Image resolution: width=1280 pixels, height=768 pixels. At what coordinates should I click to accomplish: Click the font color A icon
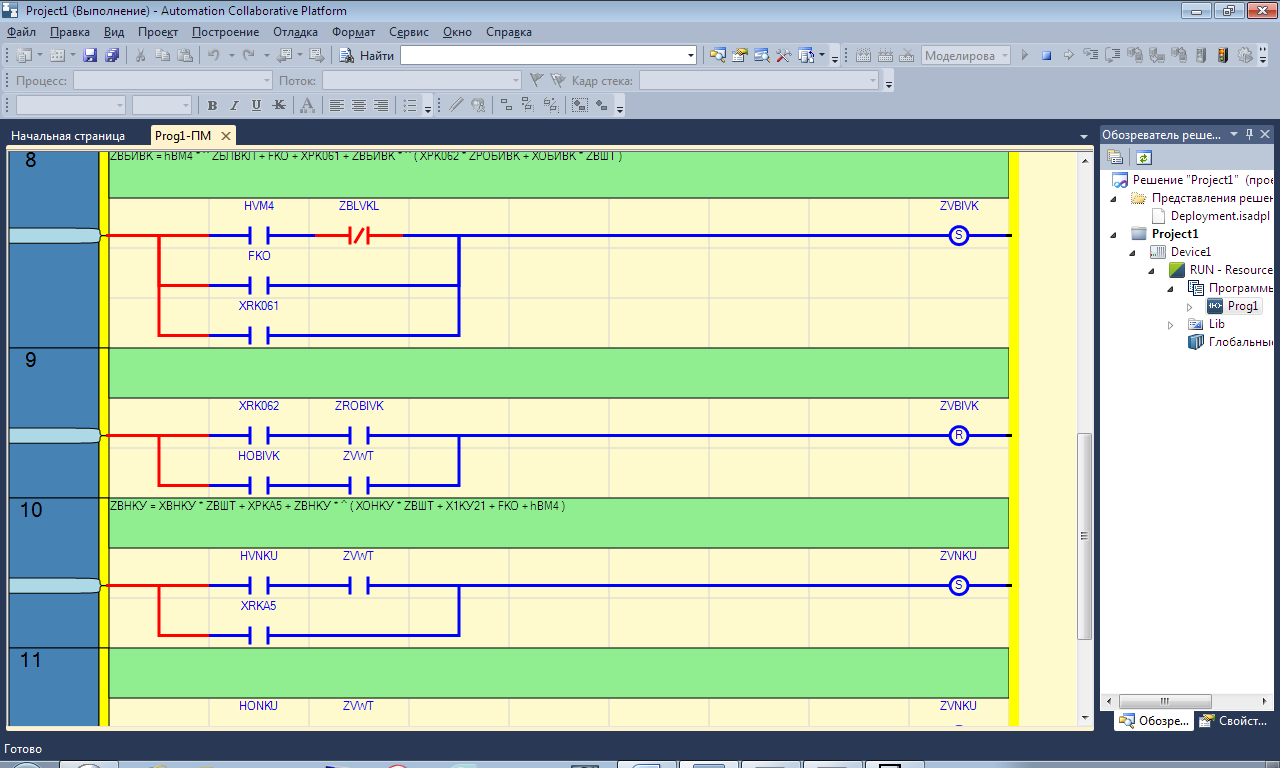click(307, 105)
